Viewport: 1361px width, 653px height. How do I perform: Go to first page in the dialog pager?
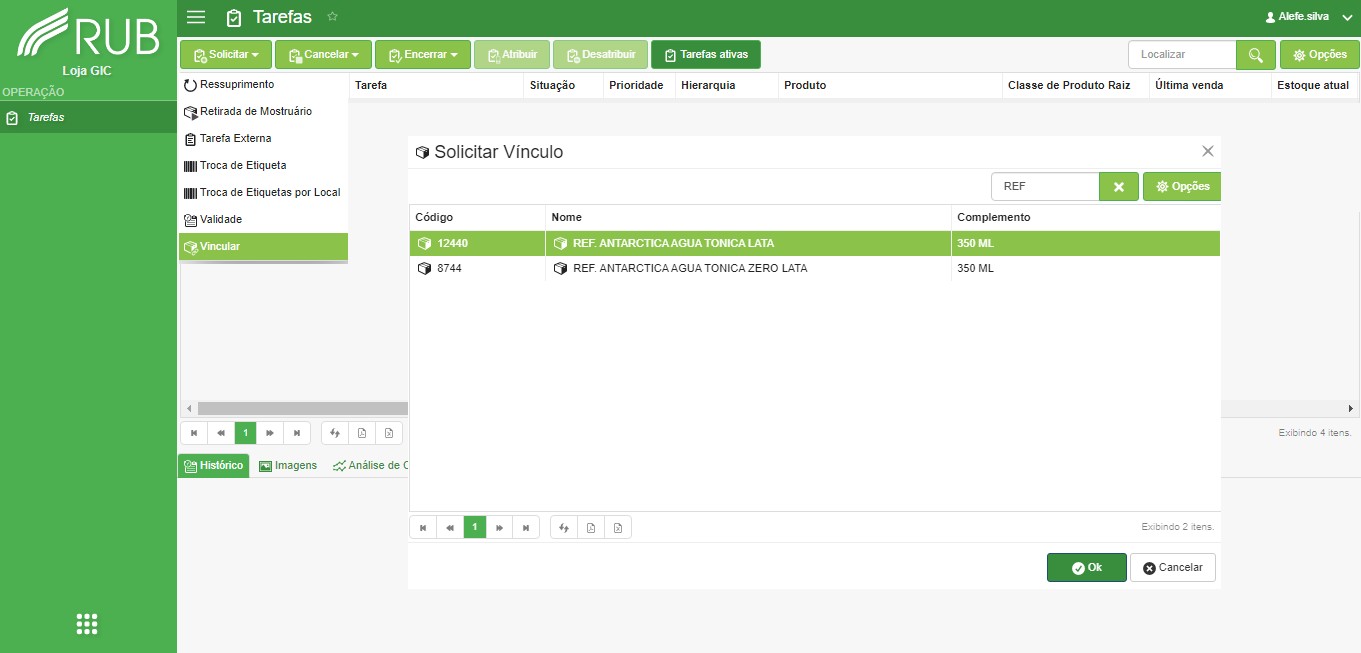coord(423,527)
